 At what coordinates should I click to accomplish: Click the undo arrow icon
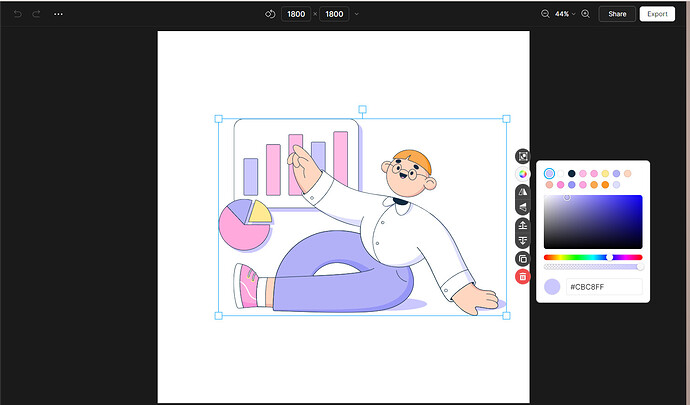(18, 14)
